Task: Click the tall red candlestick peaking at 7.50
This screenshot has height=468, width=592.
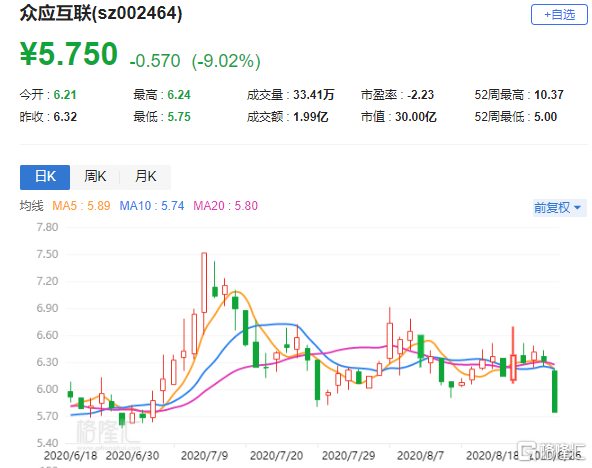Action: point(204,283)
